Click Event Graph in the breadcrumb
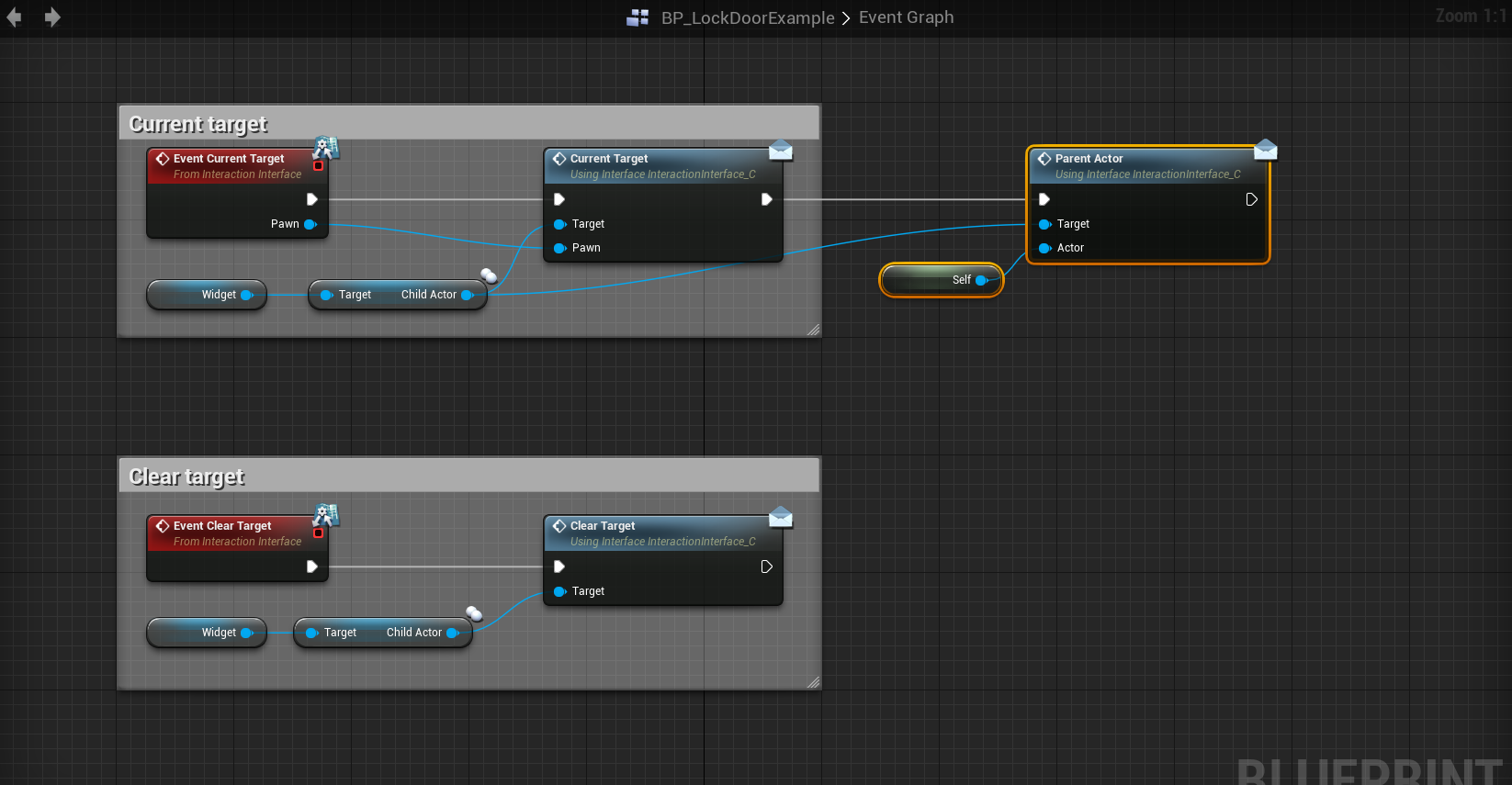Screen dimensions: 1512x785 click(906, 17)
